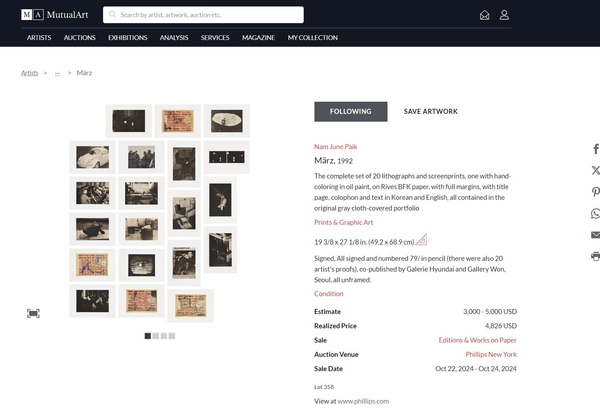Click the fullscreen view image icon
This screenshot has width=600, height=415.
tap(33, 314)
